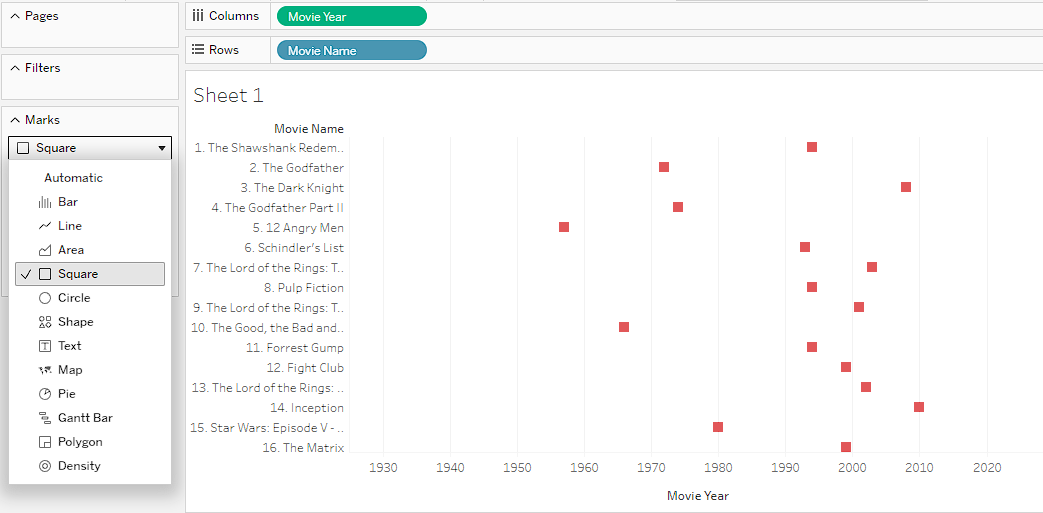Select the Text mark type option
Viewport: 1043px width, 513px height.
69,346
